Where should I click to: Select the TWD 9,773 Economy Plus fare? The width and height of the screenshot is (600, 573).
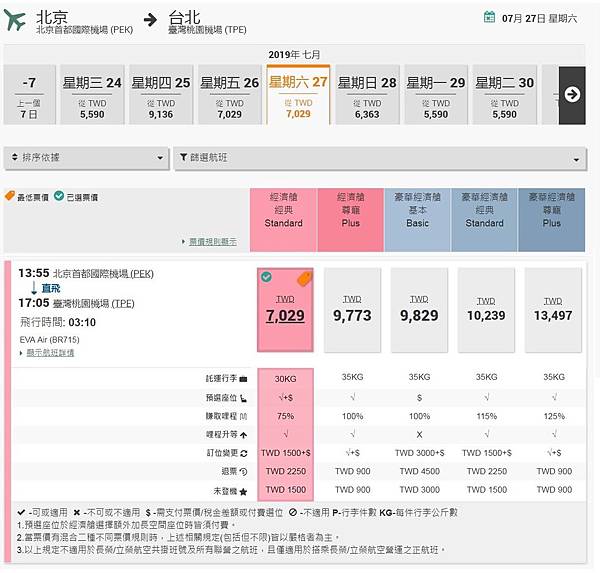pos(352,310)
